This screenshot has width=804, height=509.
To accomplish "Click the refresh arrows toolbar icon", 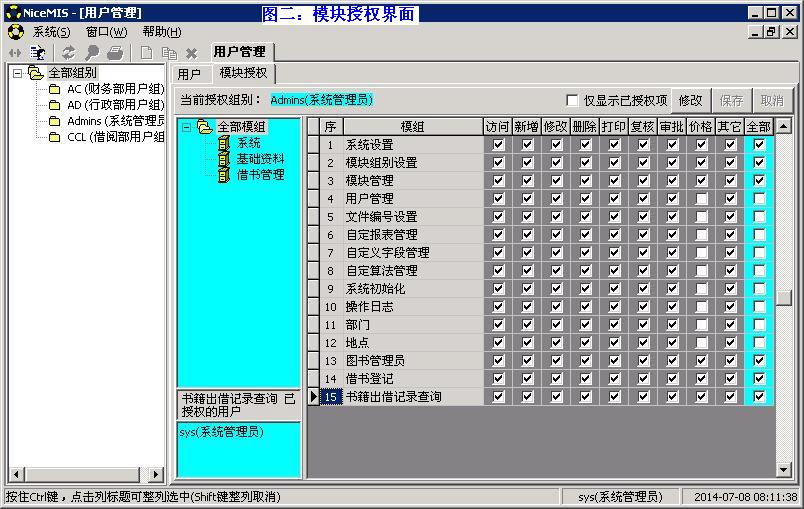I will (x=68, y=53).
